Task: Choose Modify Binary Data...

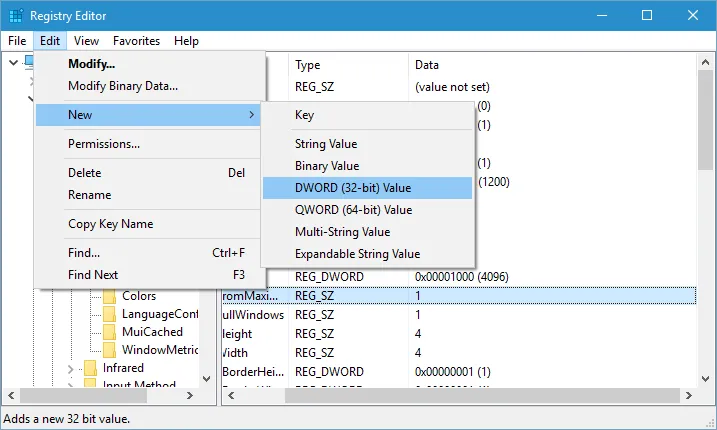Action: pyautogui.click(x=150, y=86)
